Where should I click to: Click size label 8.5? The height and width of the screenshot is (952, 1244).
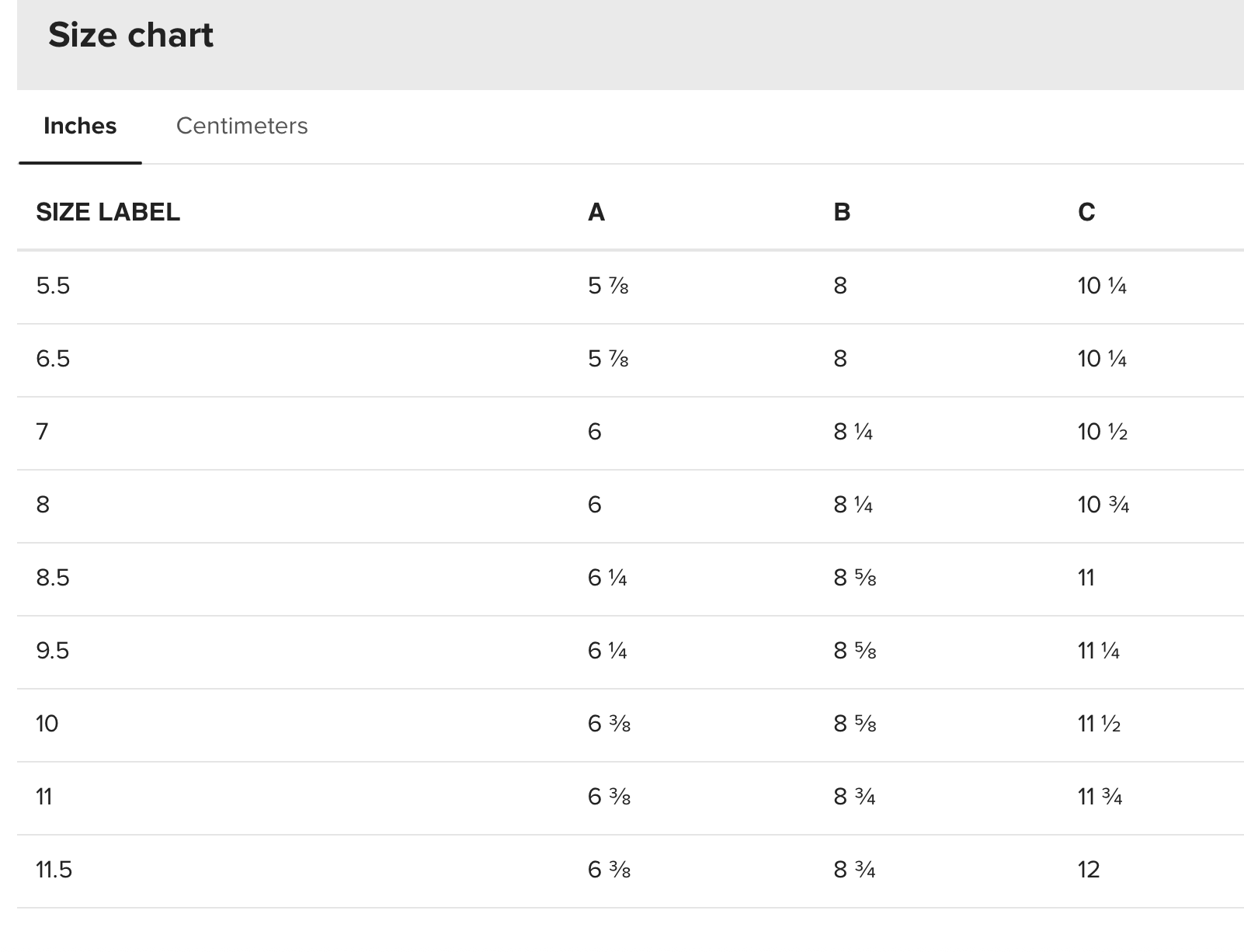(53, 578)
